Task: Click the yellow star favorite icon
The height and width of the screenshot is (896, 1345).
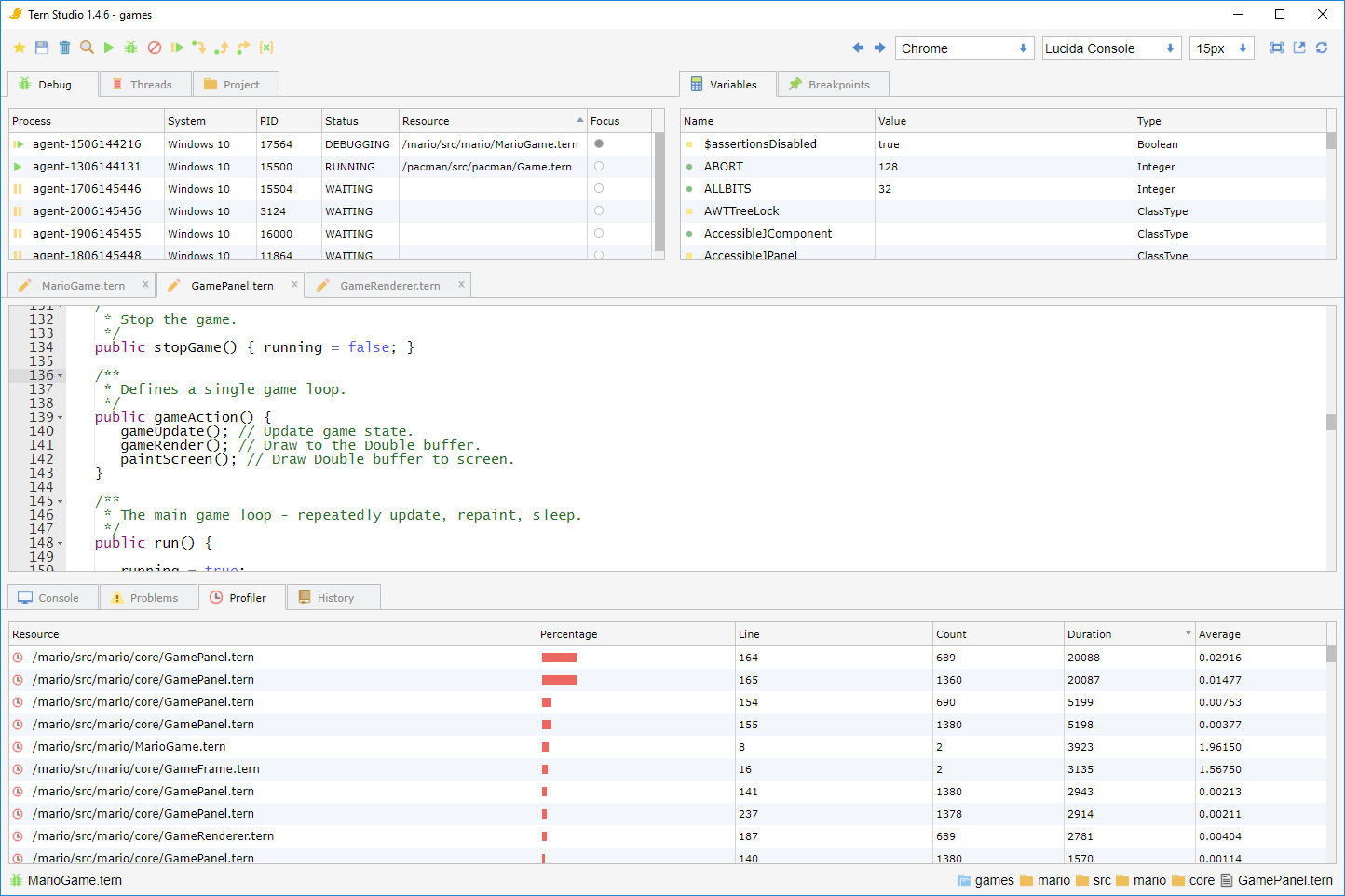Action: [x=20, y=48]
